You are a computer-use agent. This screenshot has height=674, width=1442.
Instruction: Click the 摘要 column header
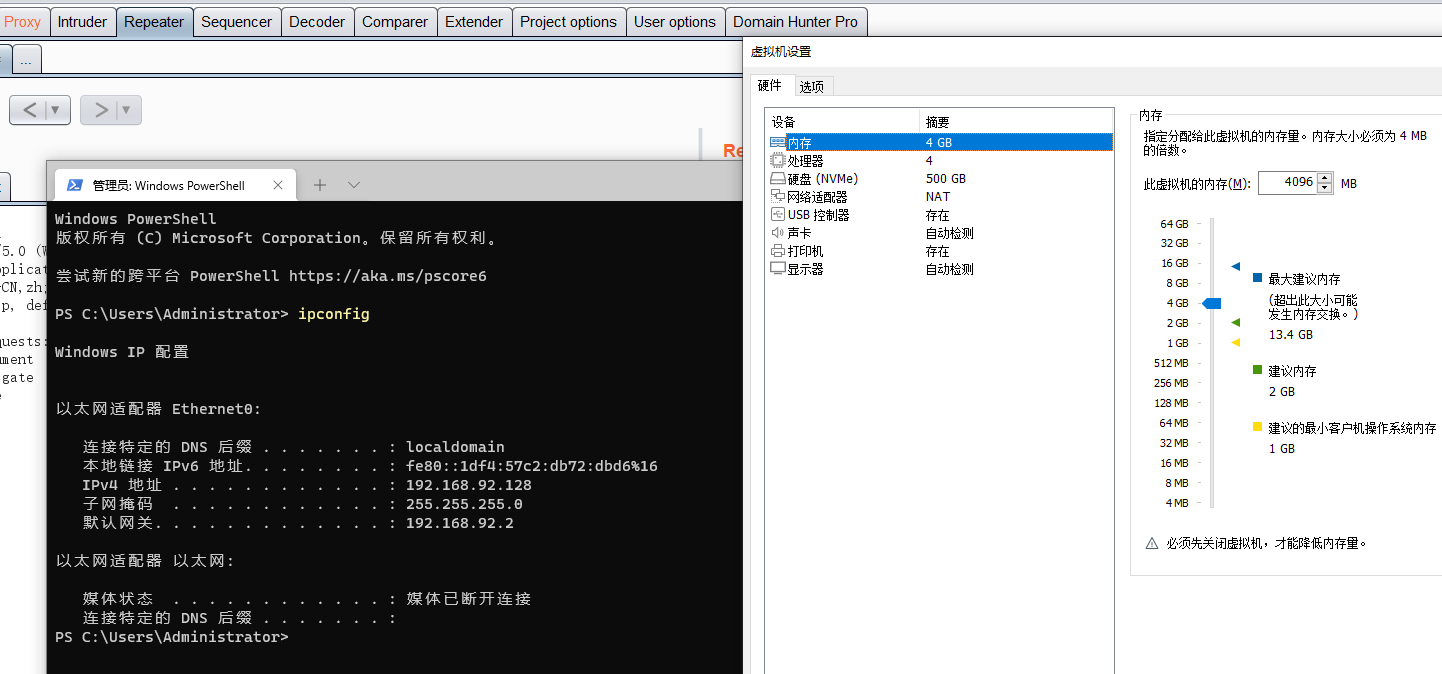click(x=1016, y=122)
